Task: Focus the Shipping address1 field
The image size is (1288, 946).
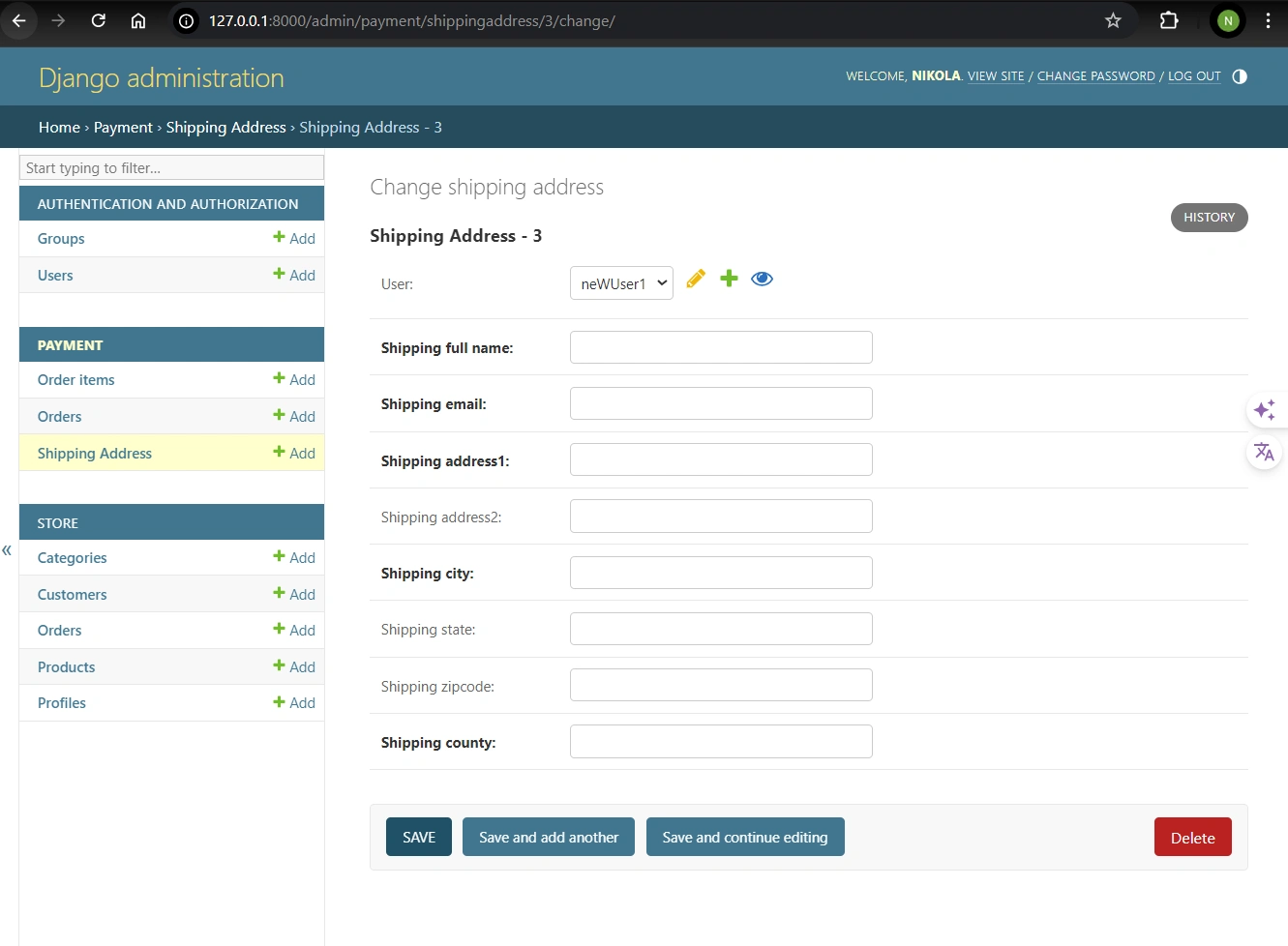Action: pyautogui.click(x=721, y=459)
